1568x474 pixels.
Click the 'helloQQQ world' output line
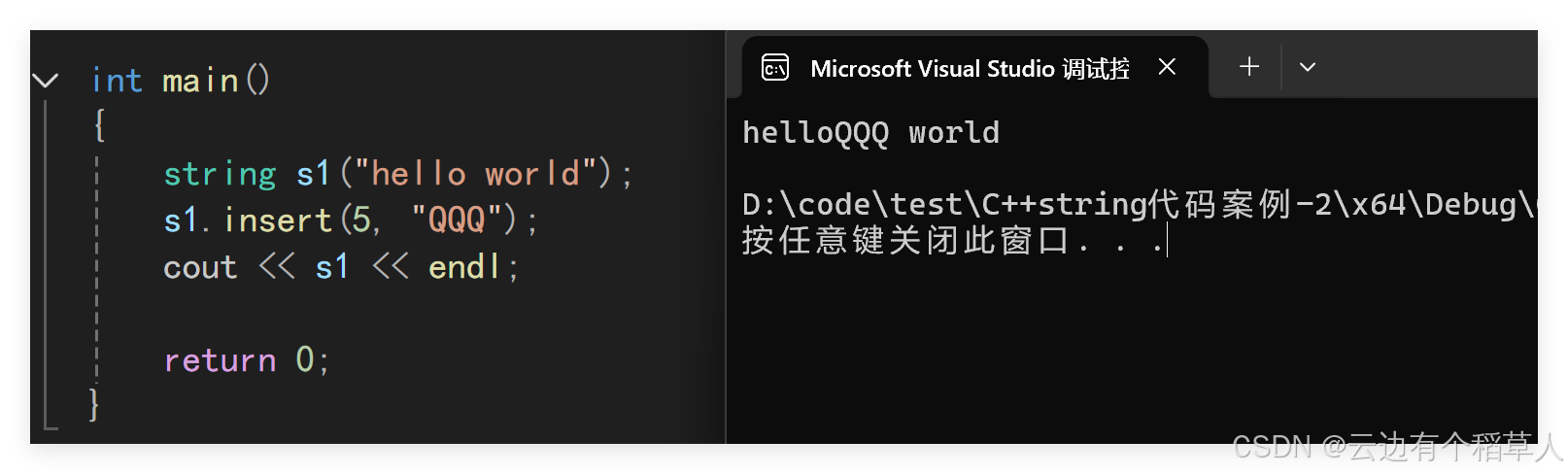pos(870,133)
